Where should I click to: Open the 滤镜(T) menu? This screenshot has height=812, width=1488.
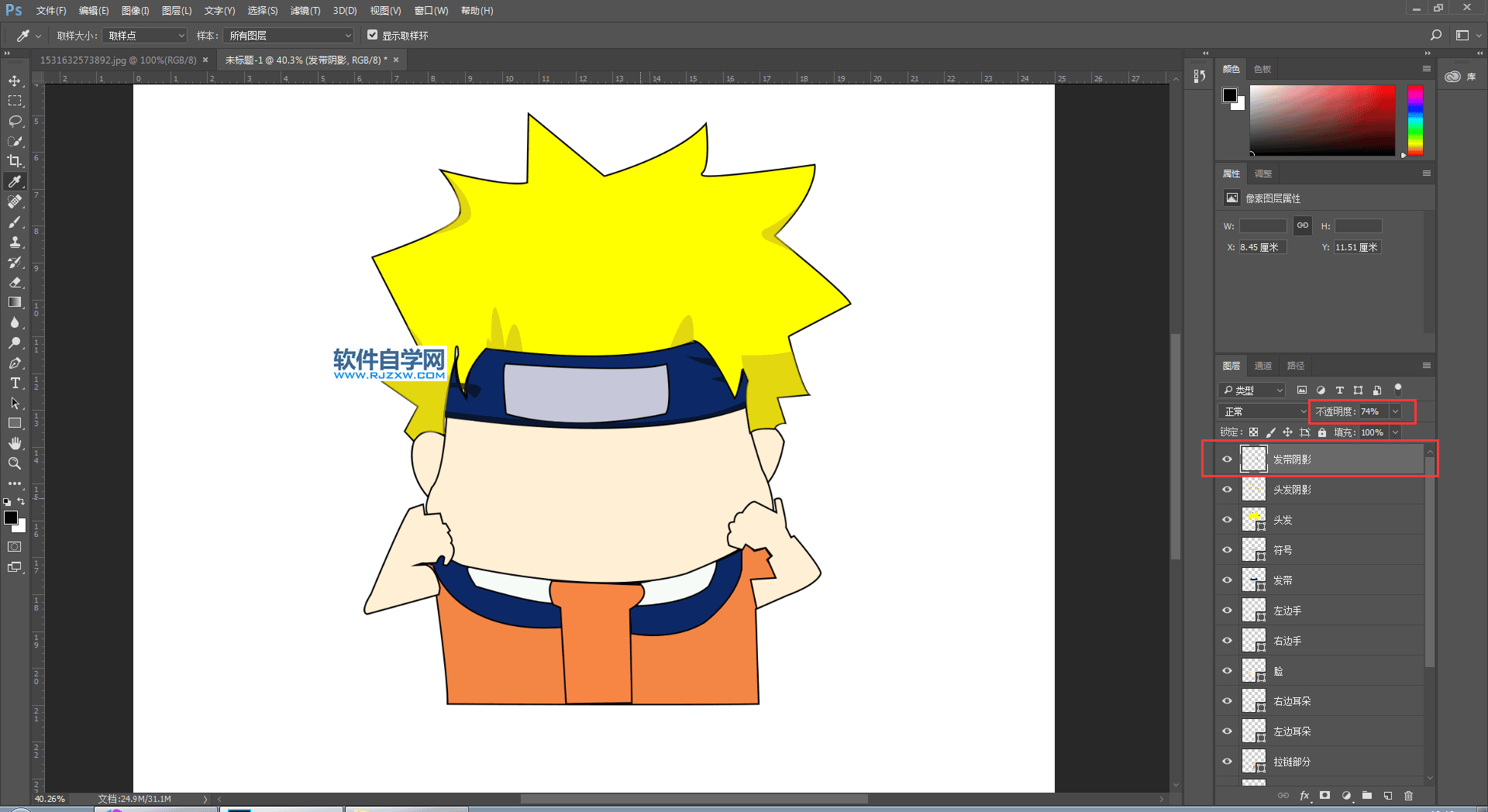coord(305,11)
